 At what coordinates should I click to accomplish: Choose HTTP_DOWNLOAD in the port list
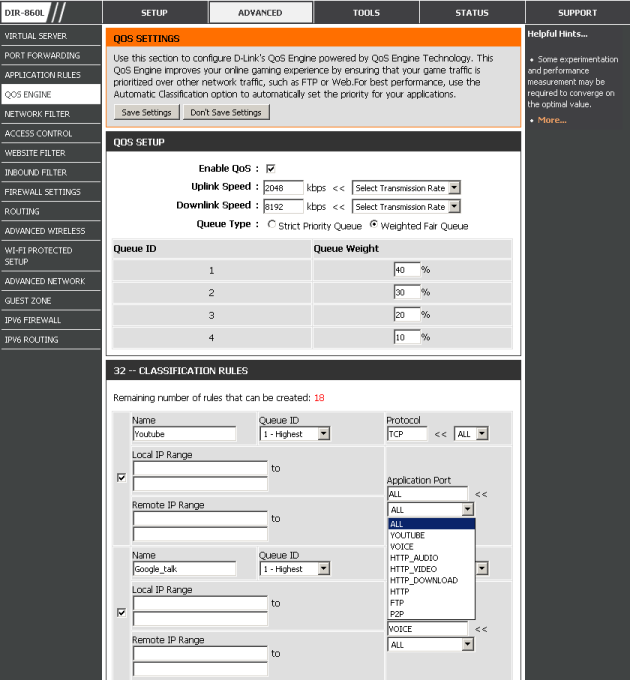(x=431, y=580)
